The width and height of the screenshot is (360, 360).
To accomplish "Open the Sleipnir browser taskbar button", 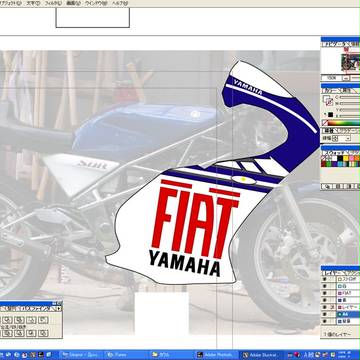I will point(80,355).
